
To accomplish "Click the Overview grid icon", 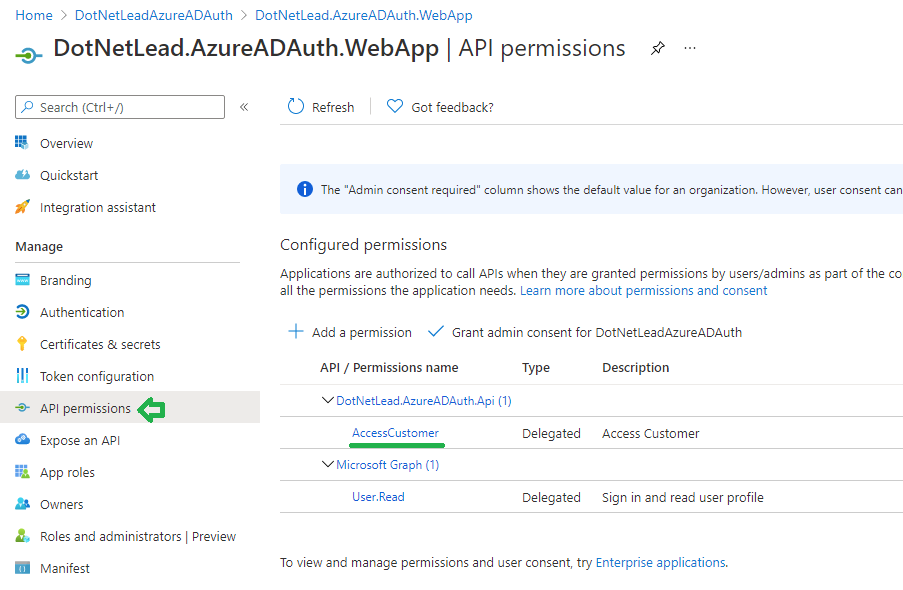I will pyautogui.click(x=22, y=143).
